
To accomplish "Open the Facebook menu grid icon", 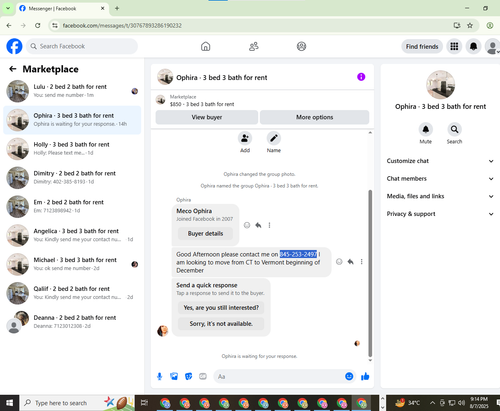I will [454, 46].
